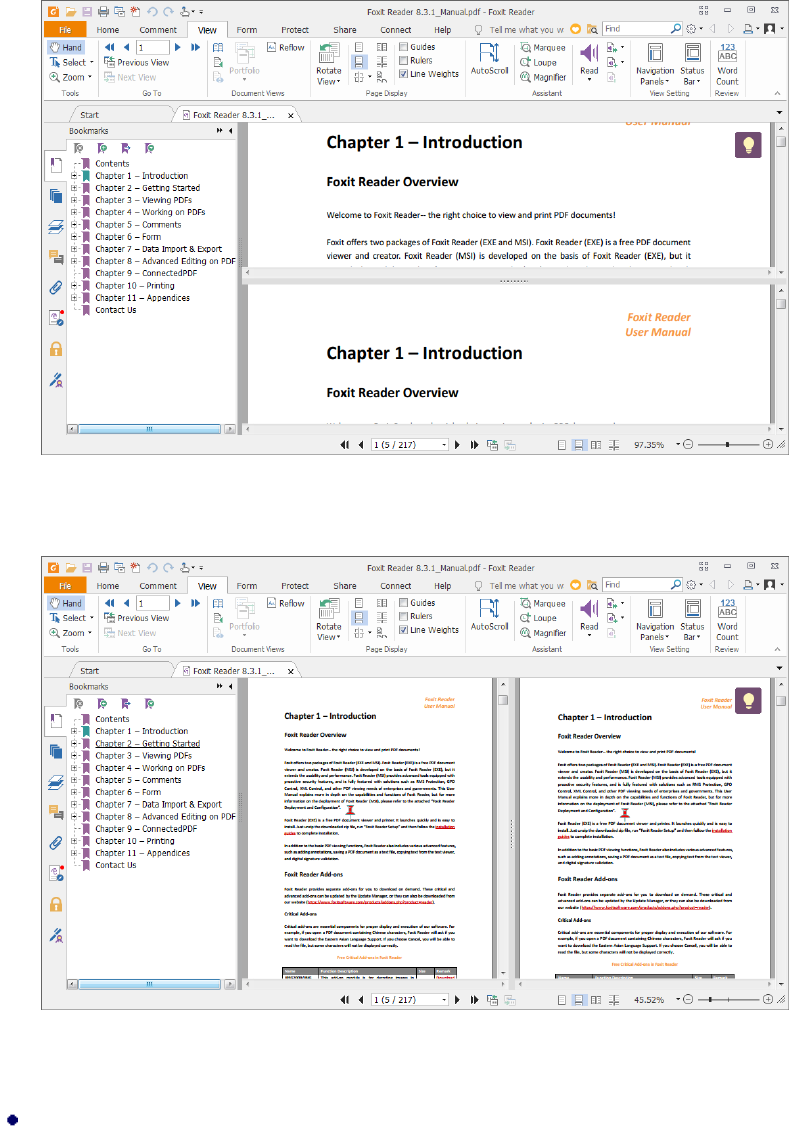Go to first page using upper ribbon arrow
The height and width of the screenshot is (1127, 789).
pyautogui.click(x=109, y=47)
